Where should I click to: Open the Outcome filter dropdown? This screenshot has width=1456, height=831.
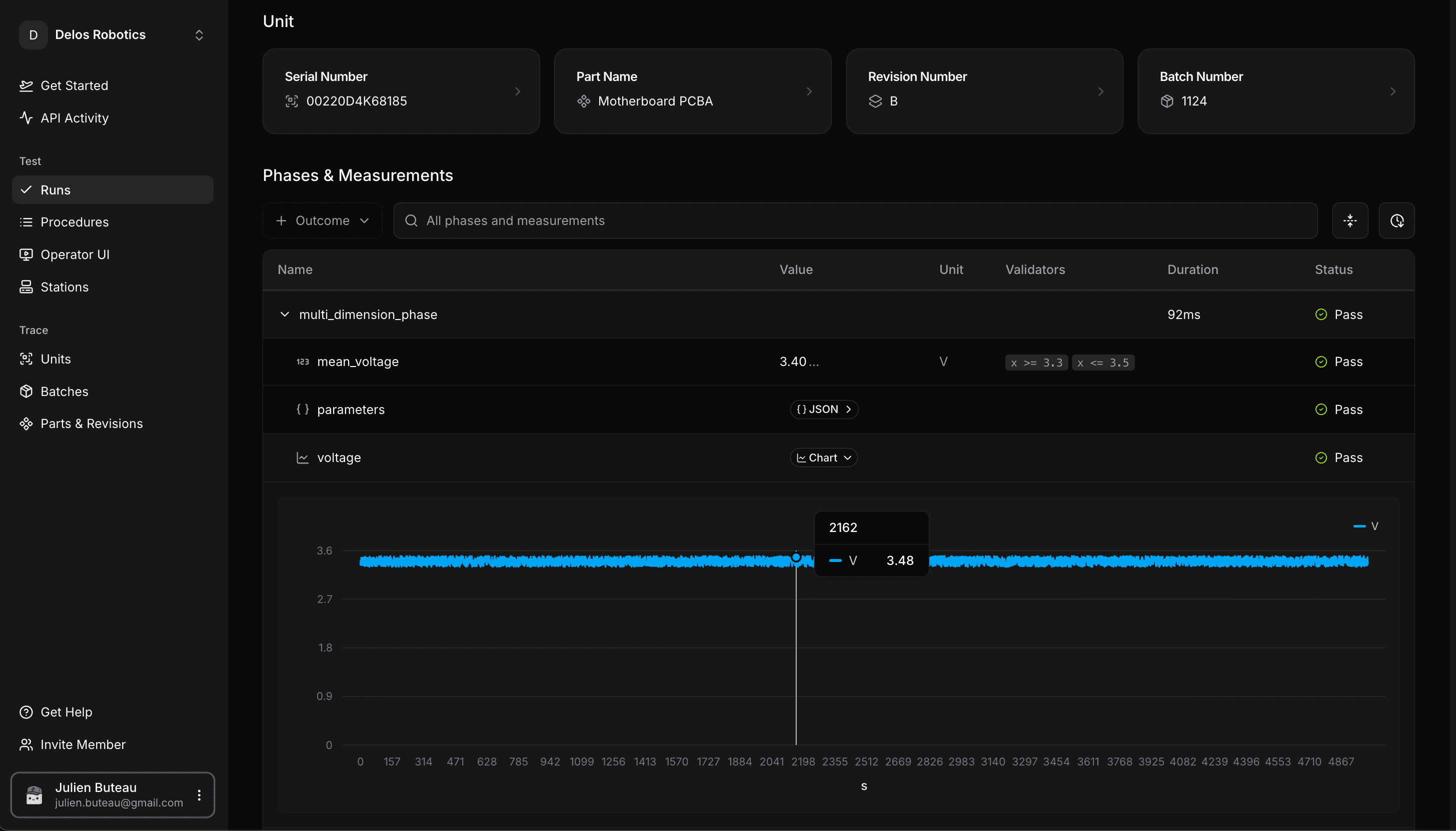[322, 220]
